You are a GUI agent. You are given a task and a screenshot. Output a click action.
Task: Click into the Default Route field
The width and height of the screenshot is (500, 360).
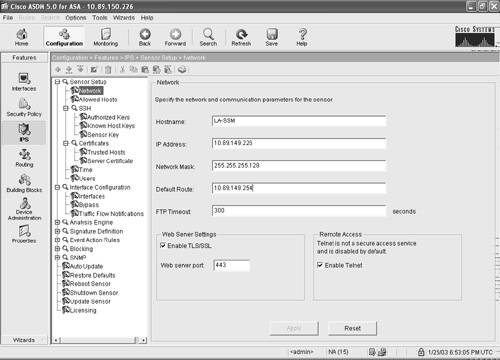pyautogui.click(x=299, y=188)
